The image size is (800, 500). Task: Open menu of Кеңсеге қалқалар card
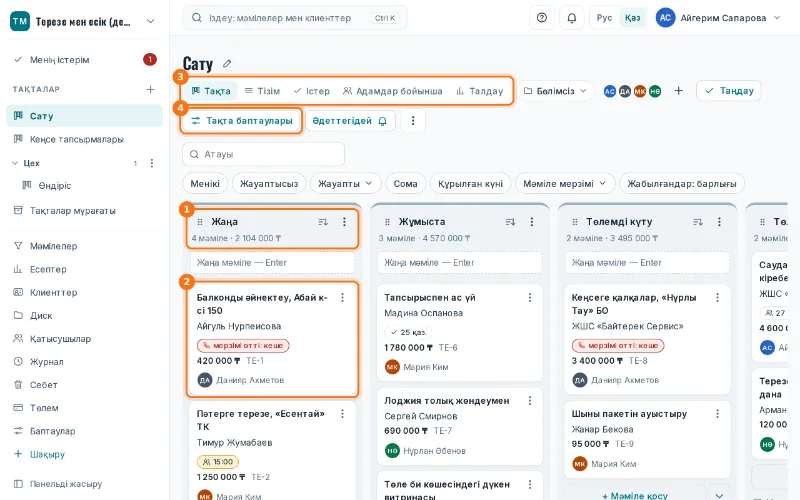(717, 297)
